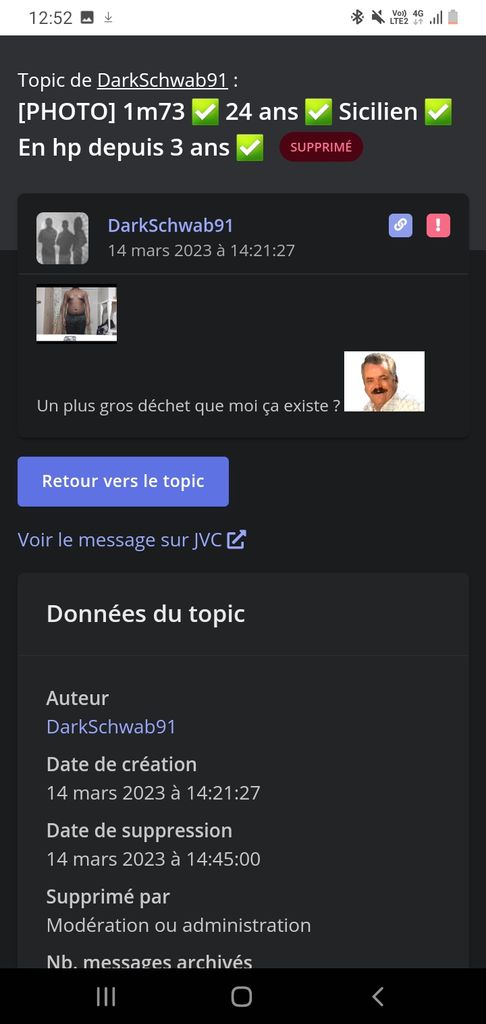Open DarkSchwab91 avatar image
Viewport: 486px width, 1024px height.
[63, 238]
